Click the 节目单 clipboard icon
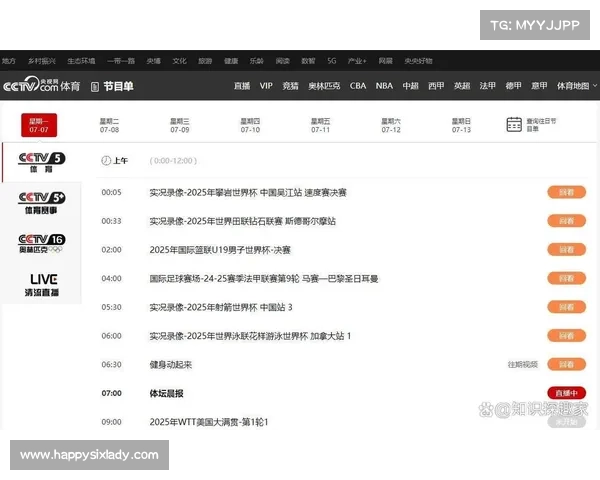Image resolution: width=600 pixels, height=480 pixels. click(x=95, y=87)
